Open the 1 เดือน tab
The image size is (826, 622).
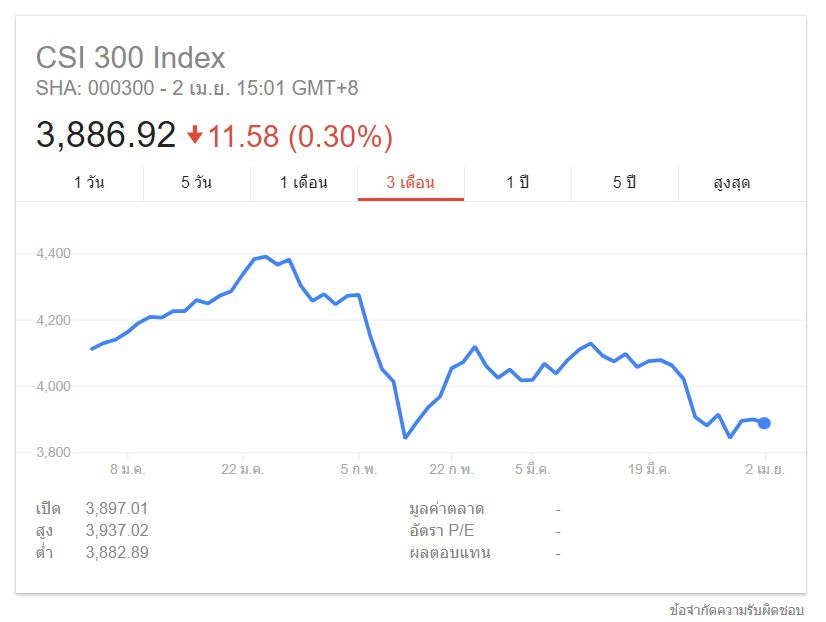(x=304, y=183)
